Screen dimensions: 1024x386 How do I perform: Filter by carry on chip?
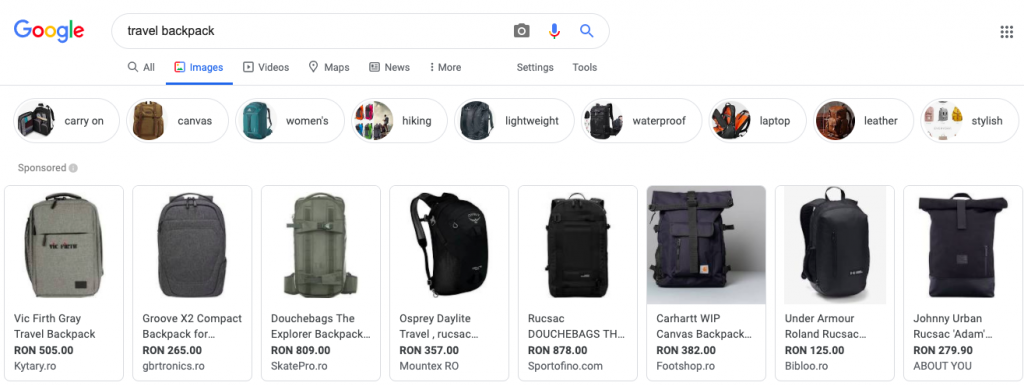tap(67, 121)
